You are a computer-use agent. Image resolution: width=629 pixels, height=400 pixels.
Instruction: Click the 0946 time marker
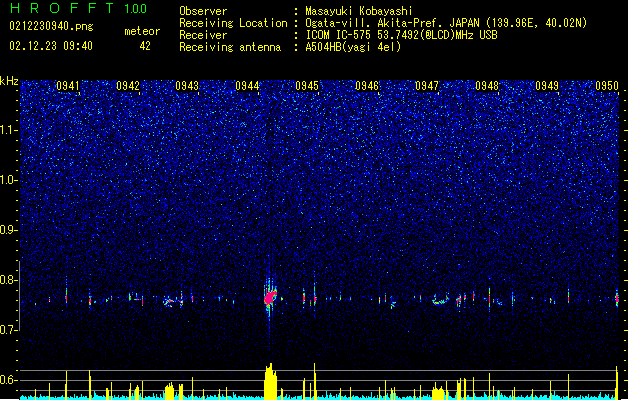tap(367, 86)
